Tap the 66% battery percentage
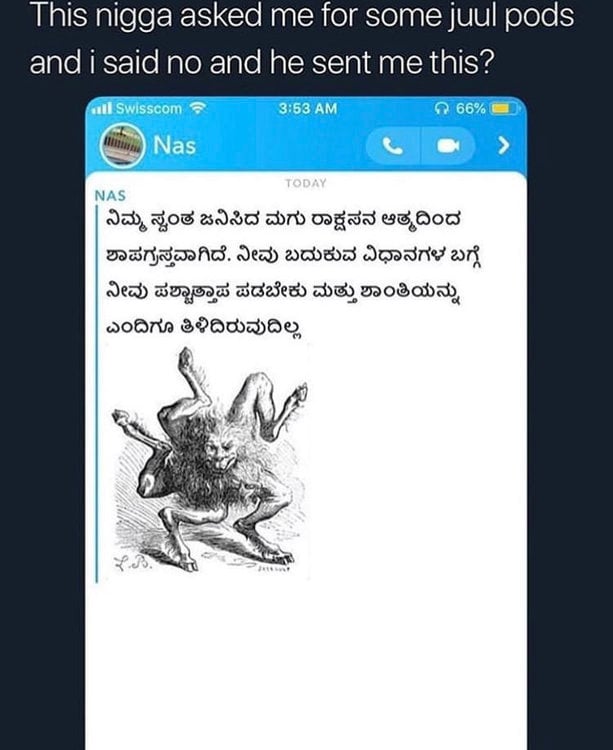Screen dimensions: 613x750 click(470, 109)
